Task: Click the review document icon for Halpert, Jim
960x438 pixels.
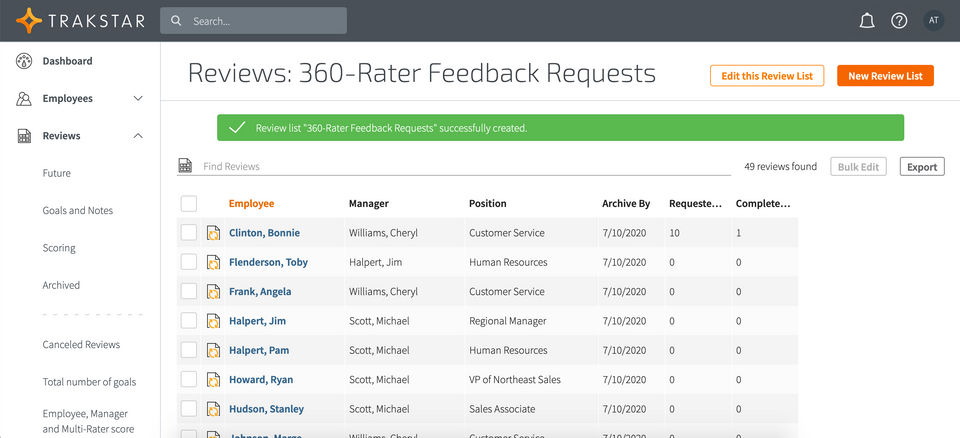Action: [213, 321]
